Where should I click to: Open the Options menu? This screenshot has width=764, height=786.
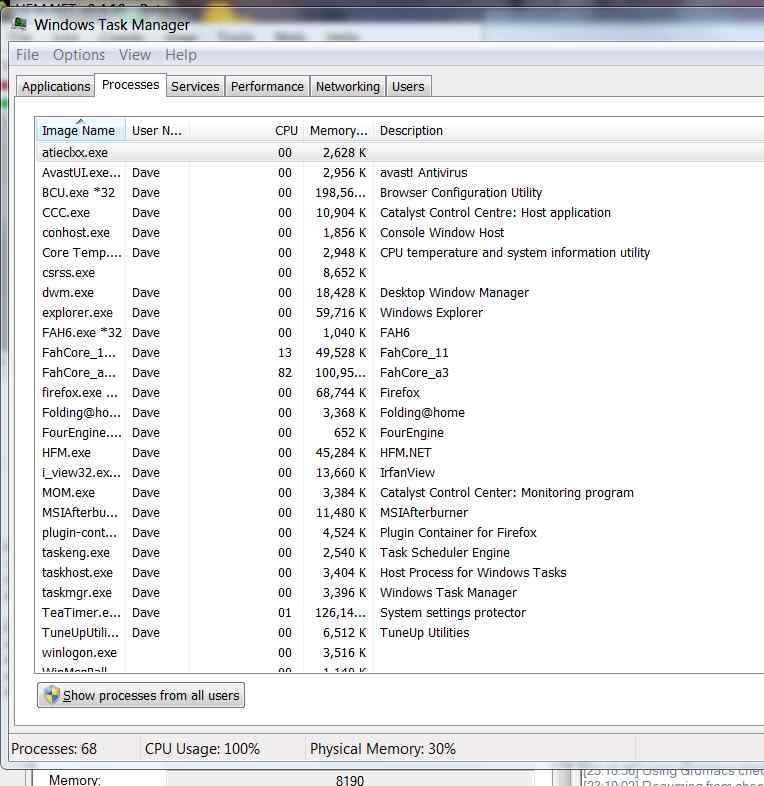tap(79, 55)
